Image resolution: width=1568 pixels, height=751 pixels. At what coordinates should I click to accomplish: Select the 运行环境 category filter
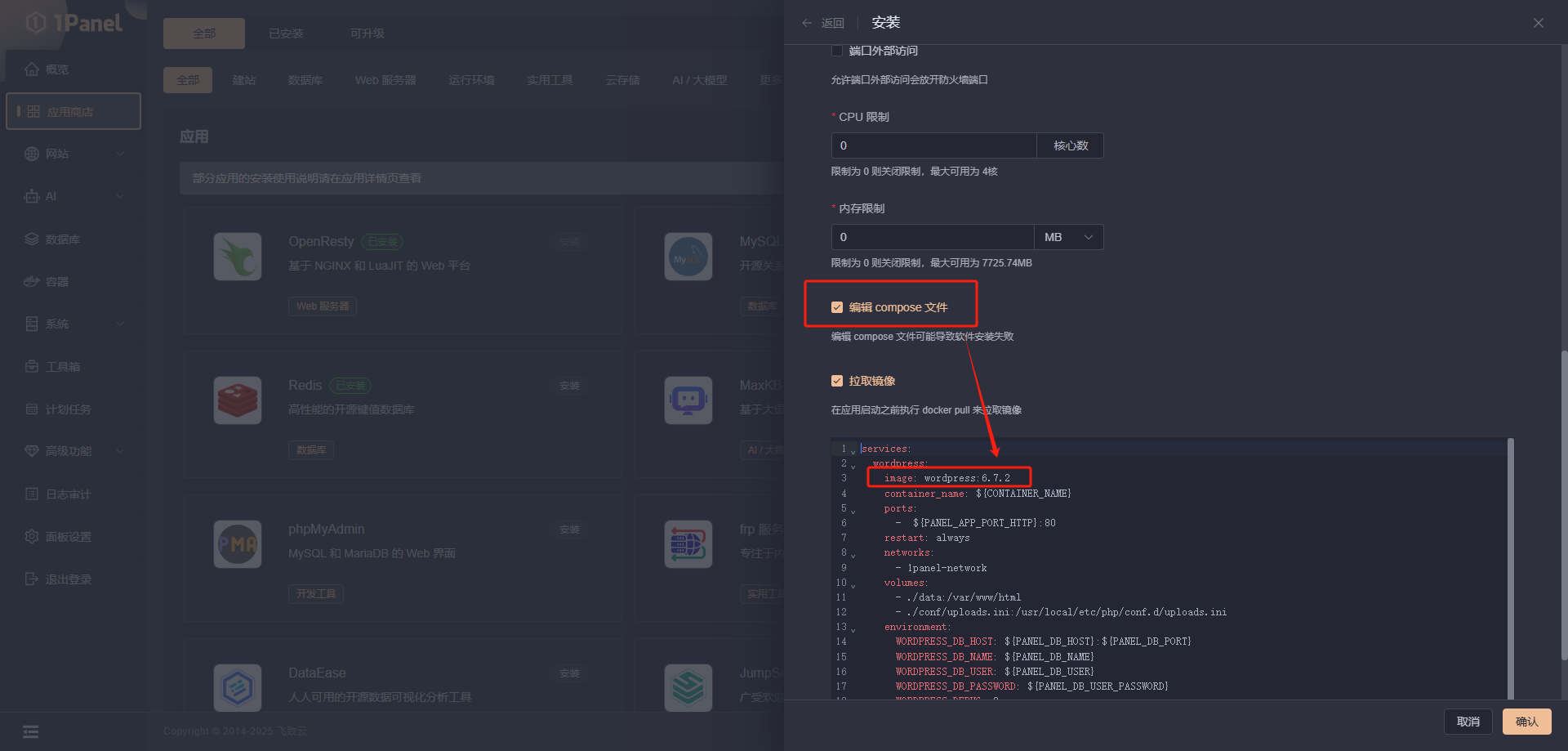(471, 80)
